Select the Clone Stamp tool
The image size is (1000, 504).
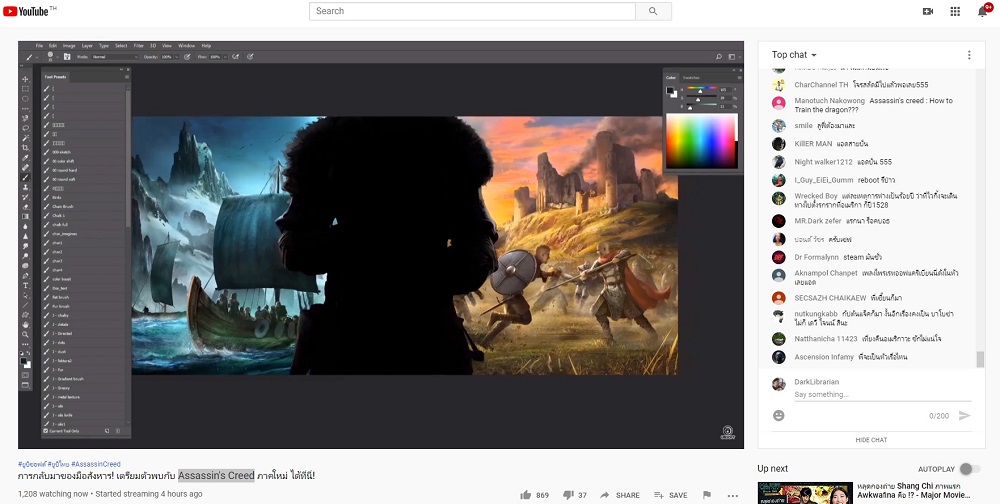pyautogui.click(x=26, y=187)
